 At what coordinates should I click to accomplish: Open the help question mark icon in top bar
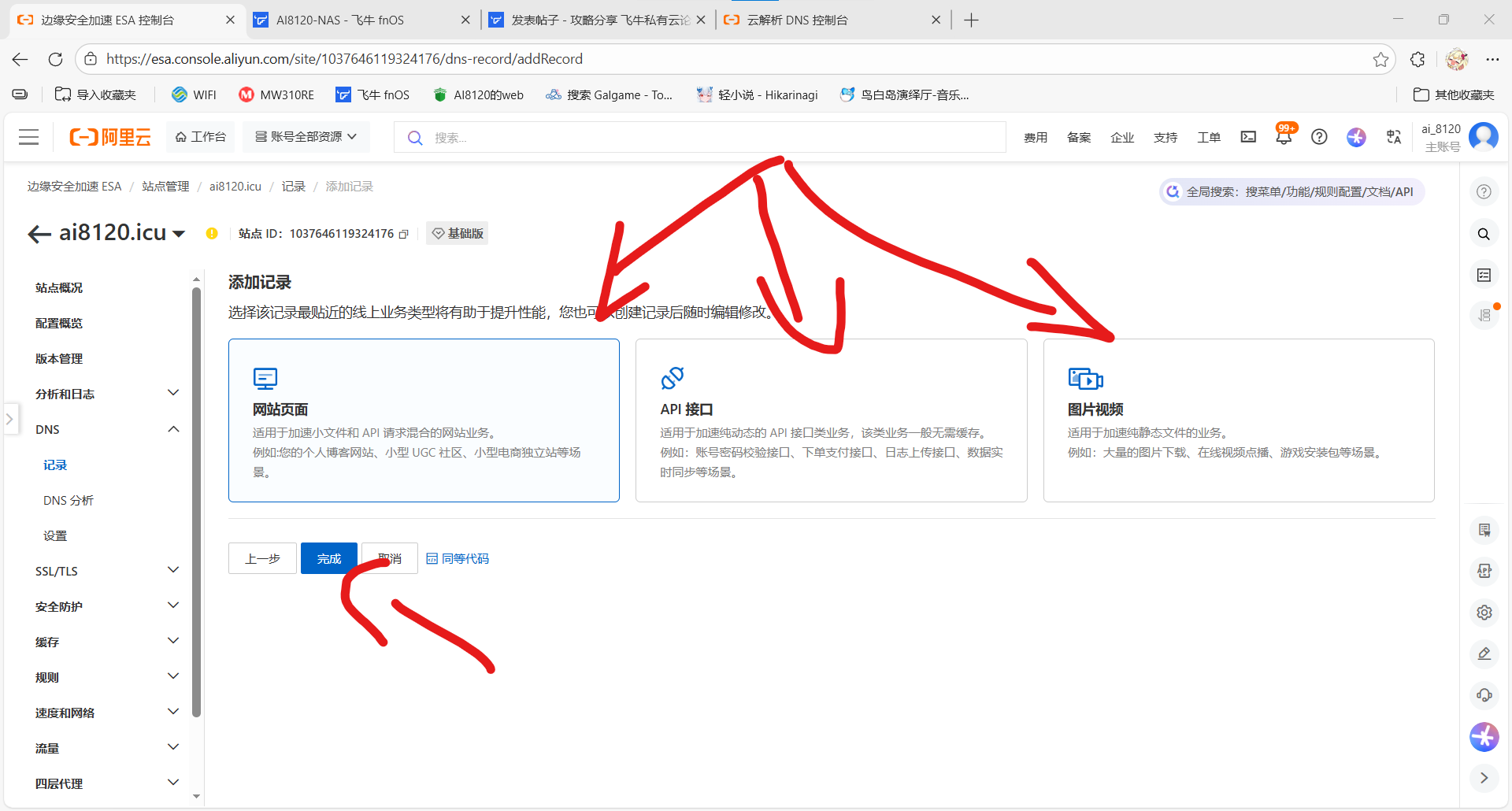click(1319, 137)
